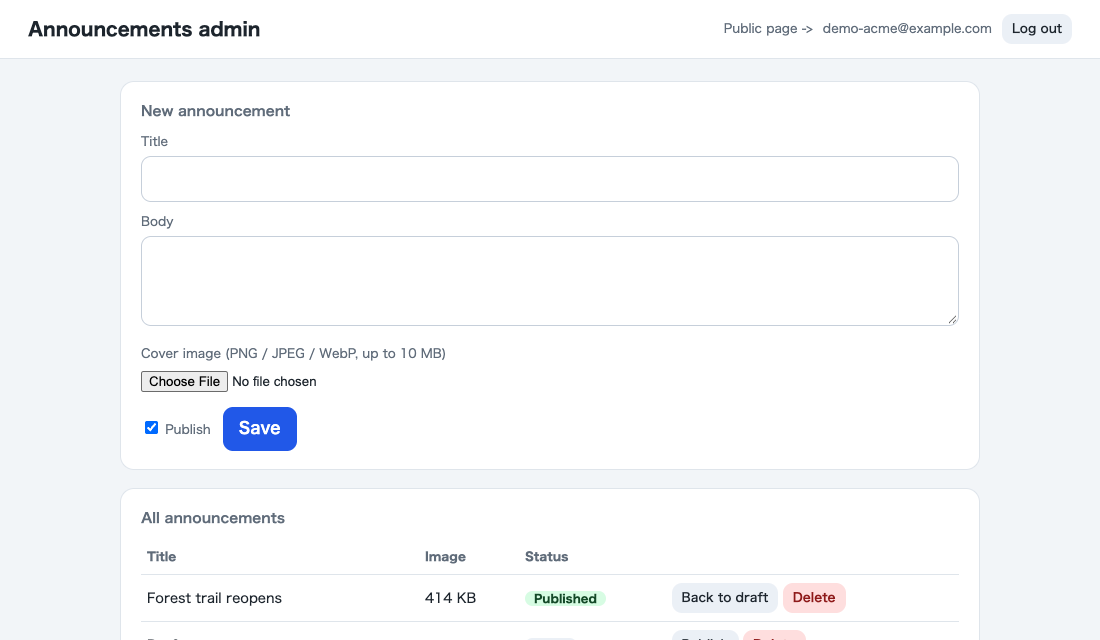Open the Public page link
The image size is (1100, 640).
(x=767, y=29)
